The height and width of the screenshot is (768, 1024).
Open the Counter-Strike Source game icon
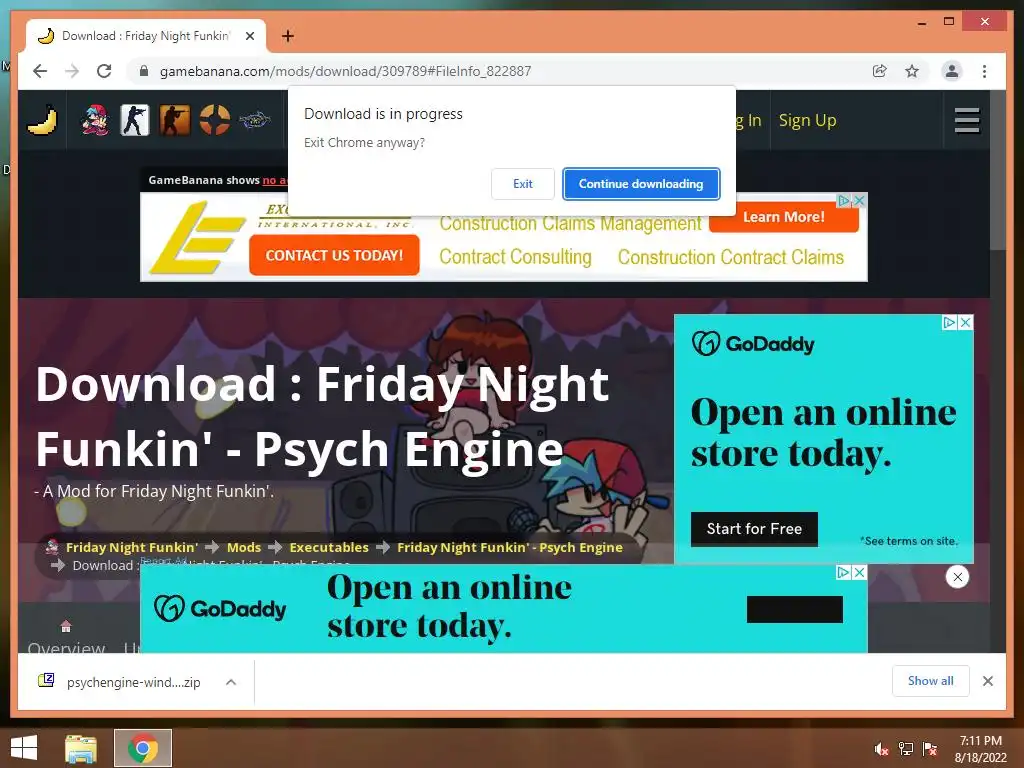click(175, 120)
